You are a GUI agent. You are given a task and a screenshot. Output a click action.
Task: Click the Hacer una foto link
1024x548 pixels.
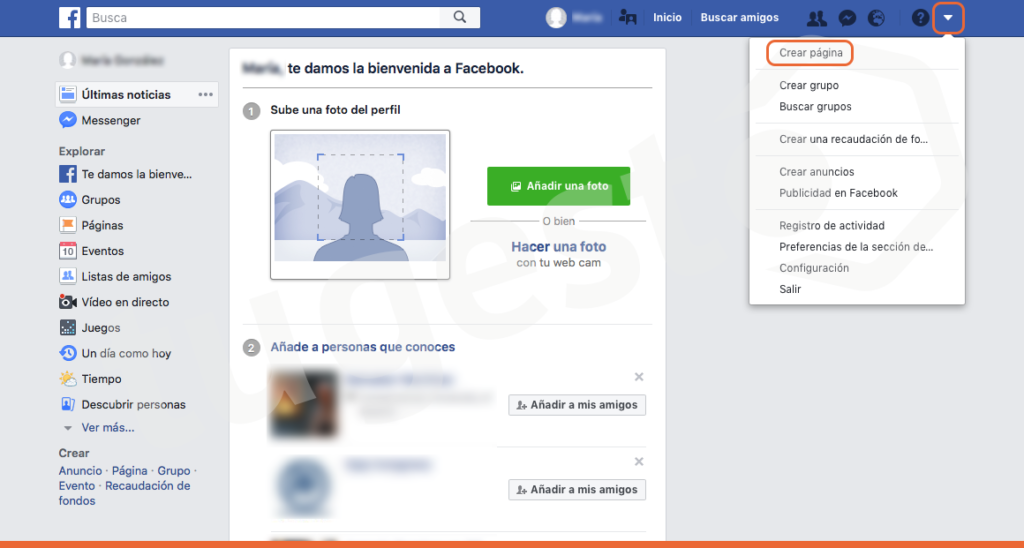[558, 247]
